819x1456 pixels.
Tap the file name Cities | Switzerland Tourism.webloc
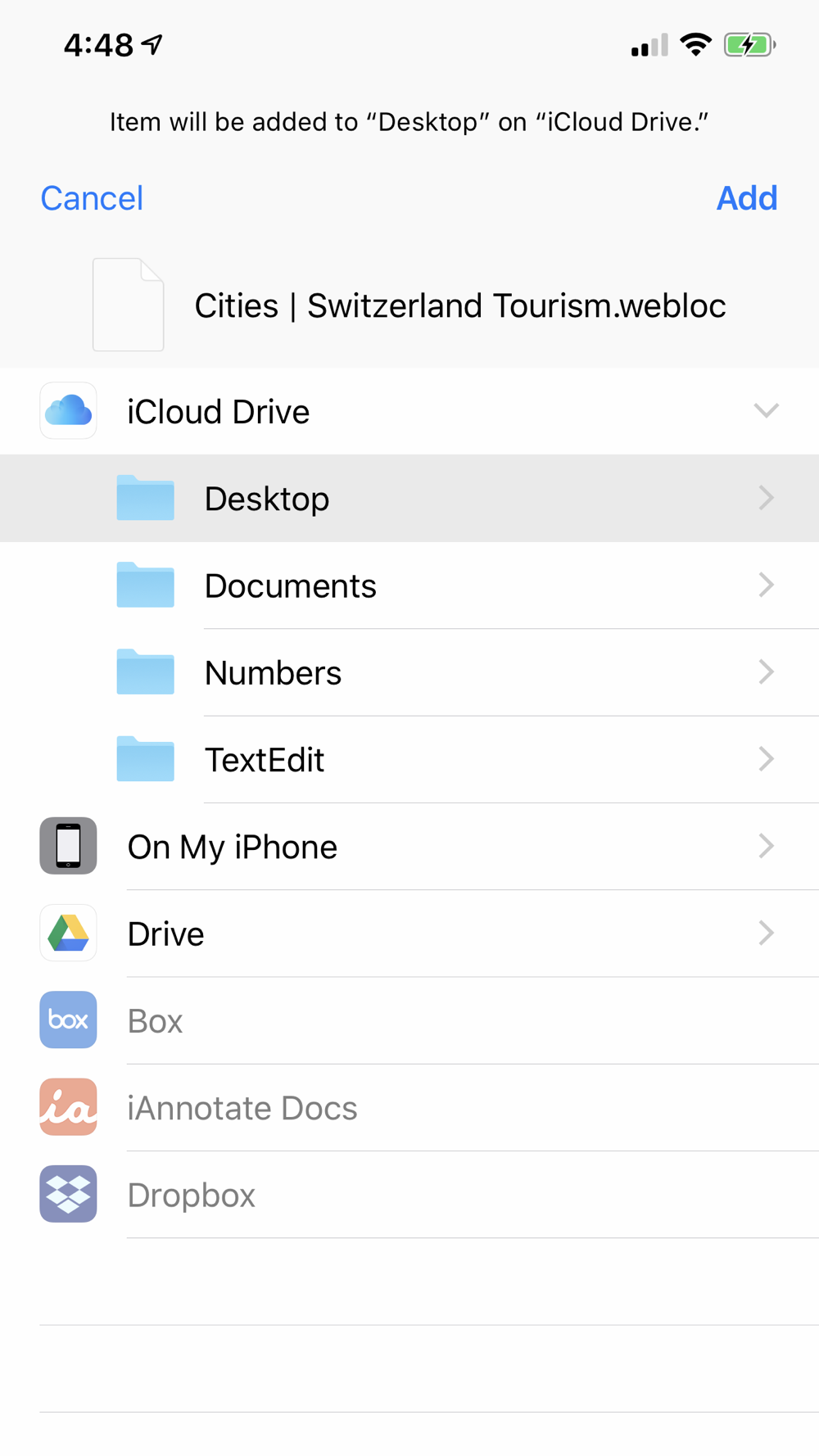tap(460, 305)
